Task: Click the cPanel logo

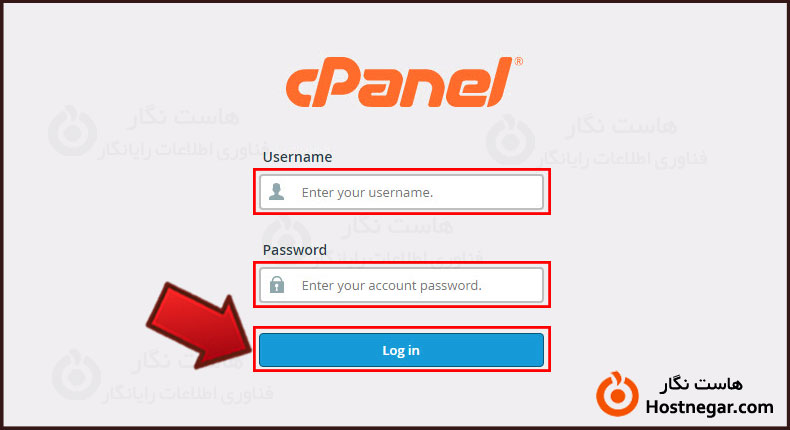Action: point(404,82)
